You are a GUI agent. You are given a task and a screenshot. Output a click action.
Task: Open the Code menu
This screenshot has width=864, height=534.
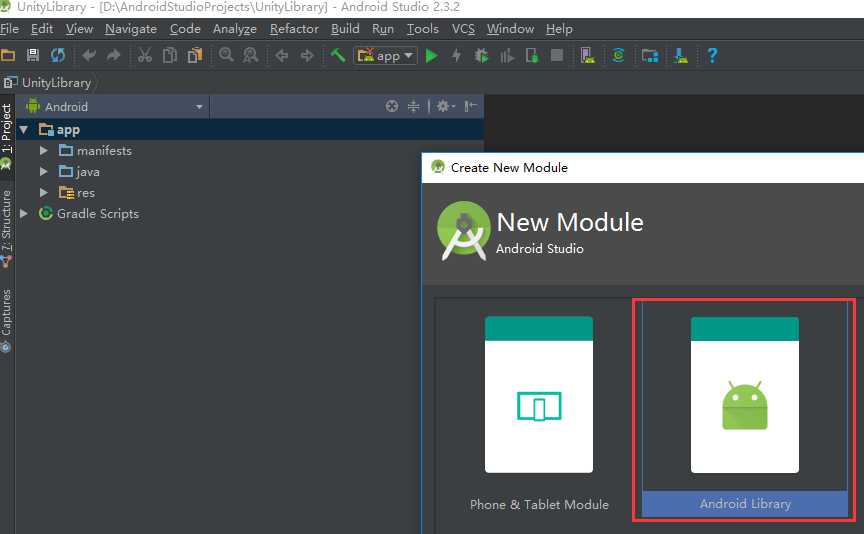tap(185, 29)
